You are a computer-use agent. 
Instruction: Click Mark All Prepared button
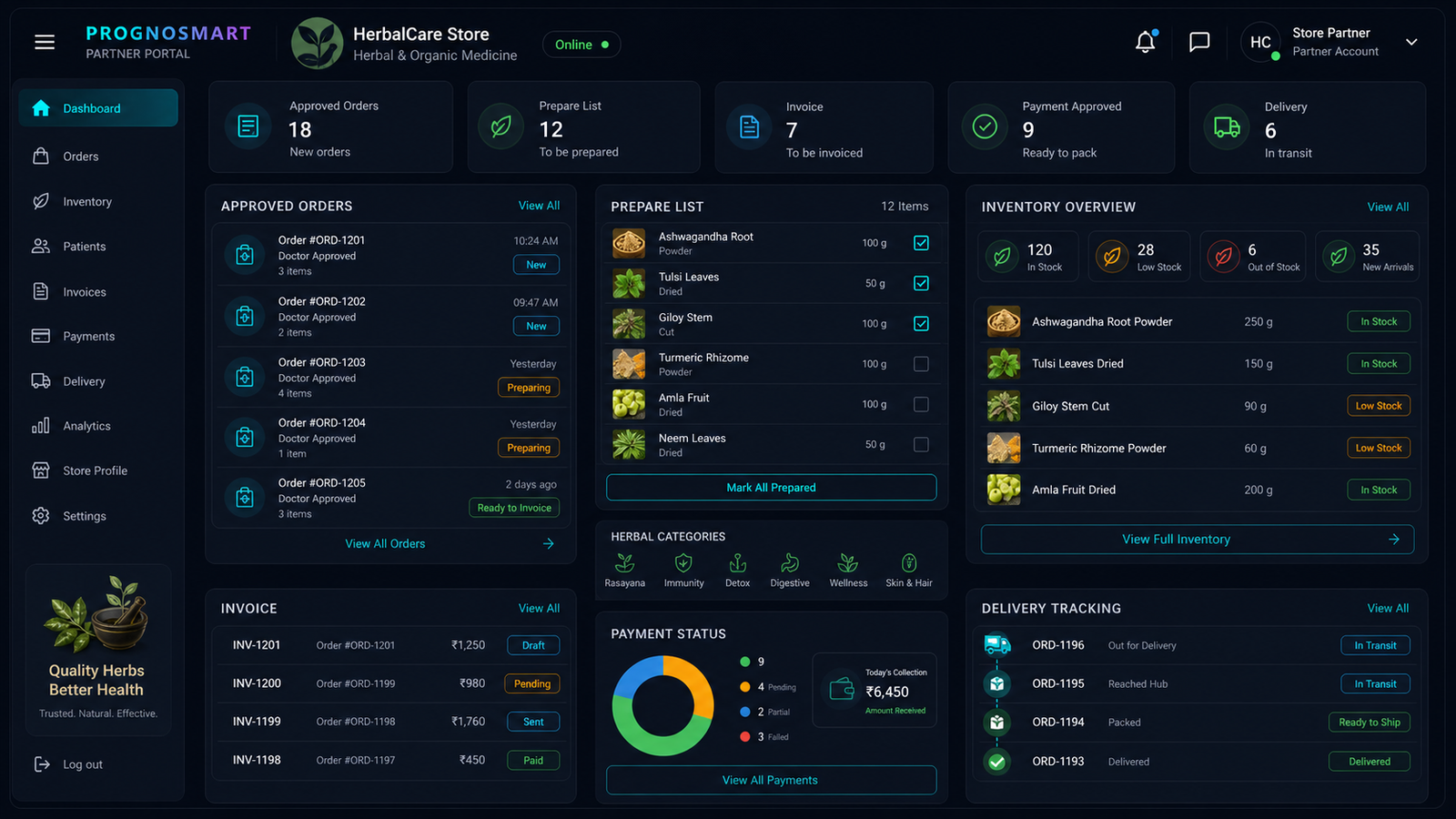click(771, 488)
